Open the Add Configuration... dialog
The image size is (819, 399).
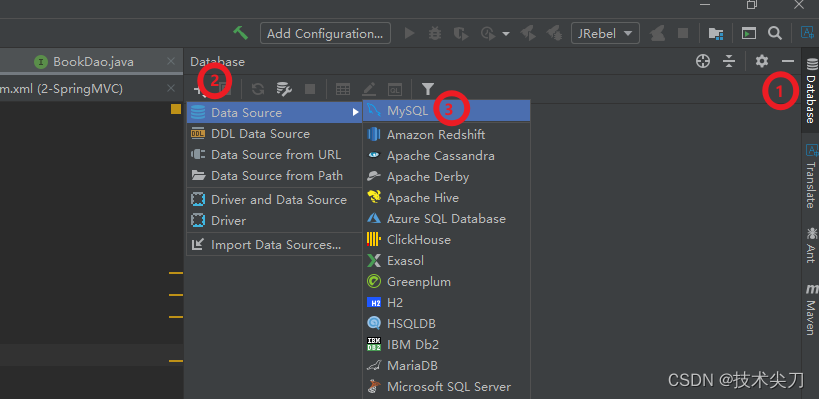pyautogui.click(x=325, y=33)
